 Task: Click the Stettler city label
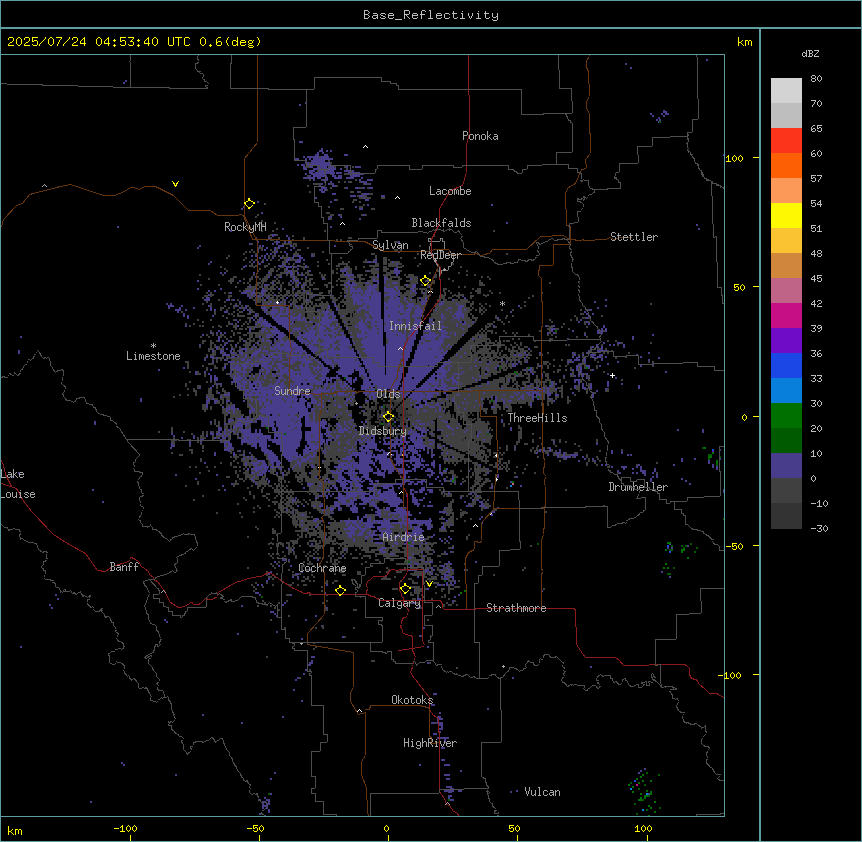coord(634,237)
